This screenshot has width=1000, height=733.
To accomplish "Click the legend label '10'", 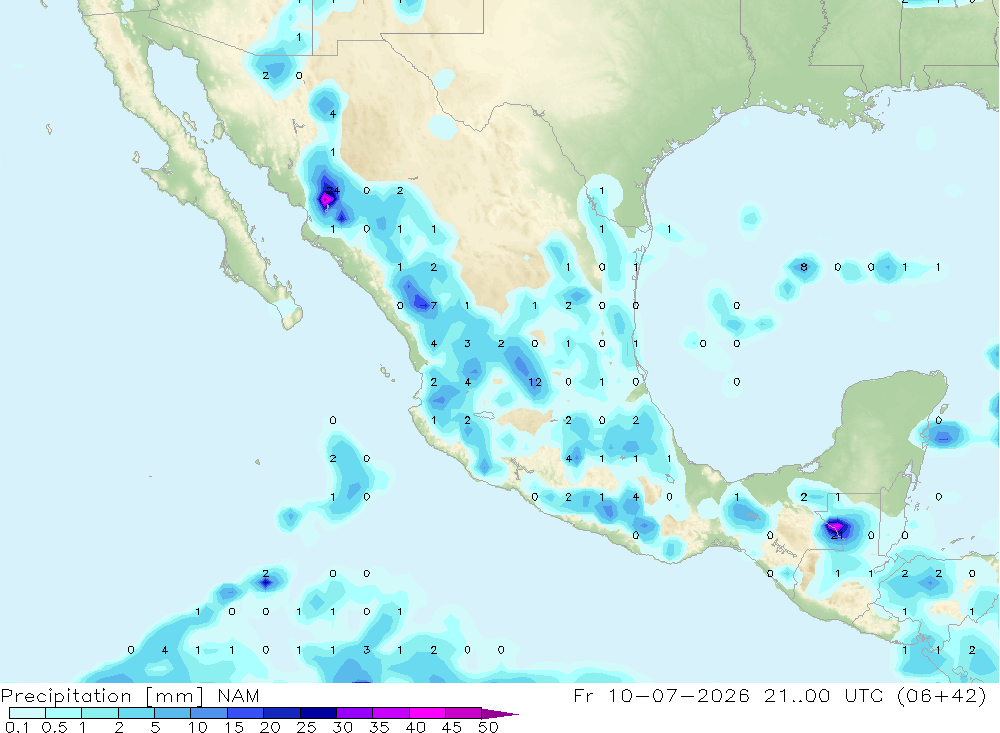I will 198,727.
